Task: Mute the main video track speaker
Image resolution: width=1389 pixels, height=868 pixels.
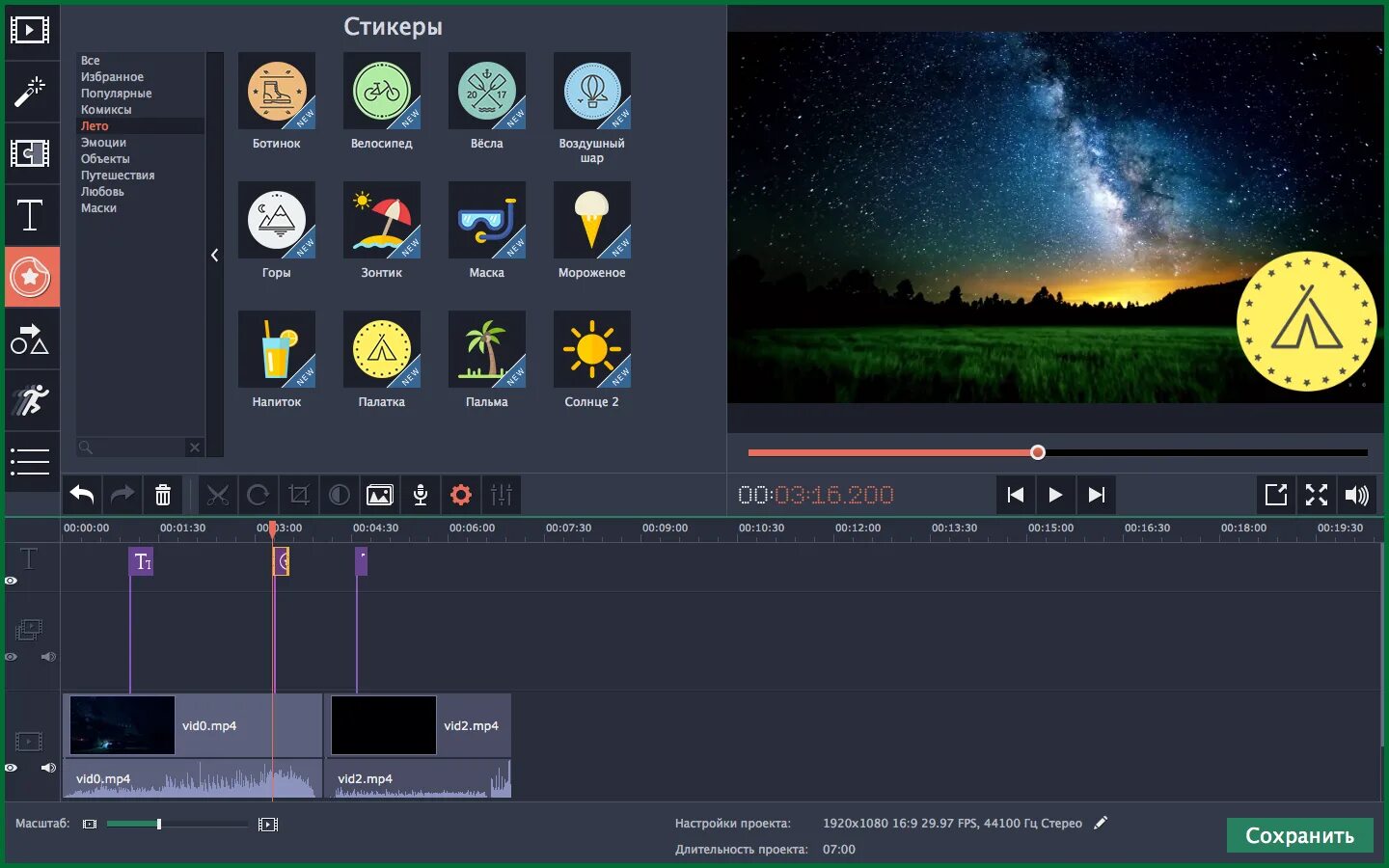Action: pyautogui.click(x=48, y=768)
